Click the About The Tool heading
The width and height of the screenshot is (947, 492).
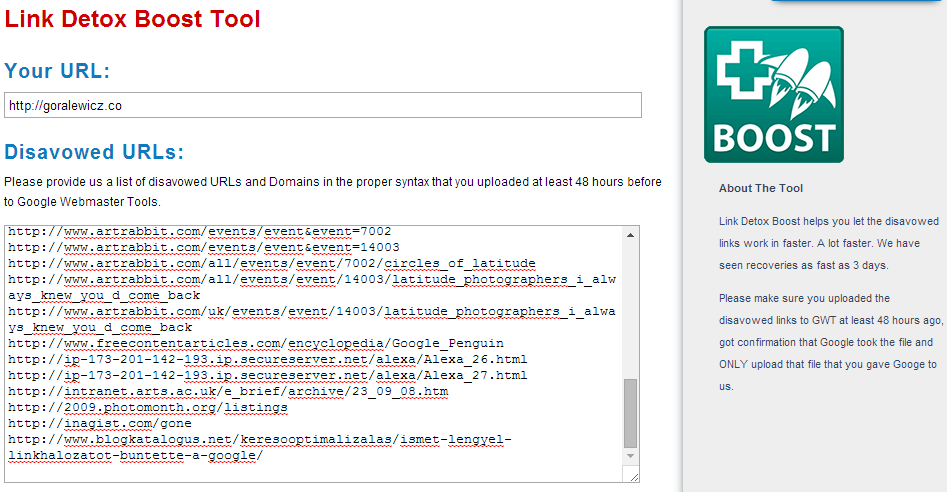click(x=760, y=188)
